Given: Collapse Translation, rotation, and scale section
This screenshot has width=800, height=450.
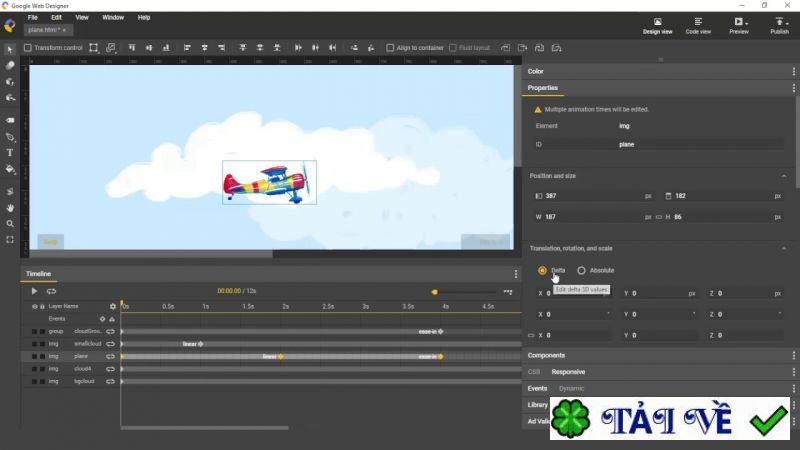Looking at the screenshot, I should pos(783,248).
